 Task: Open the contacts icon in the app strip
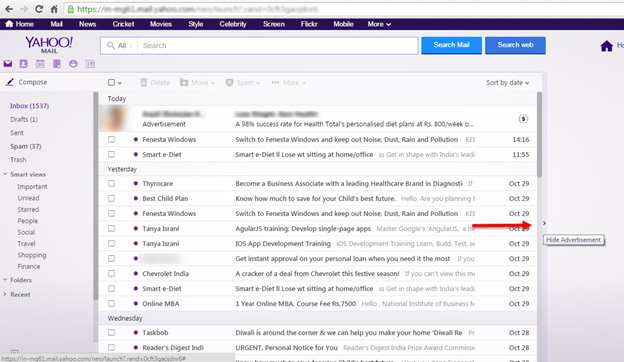click(x=23, y=64)
